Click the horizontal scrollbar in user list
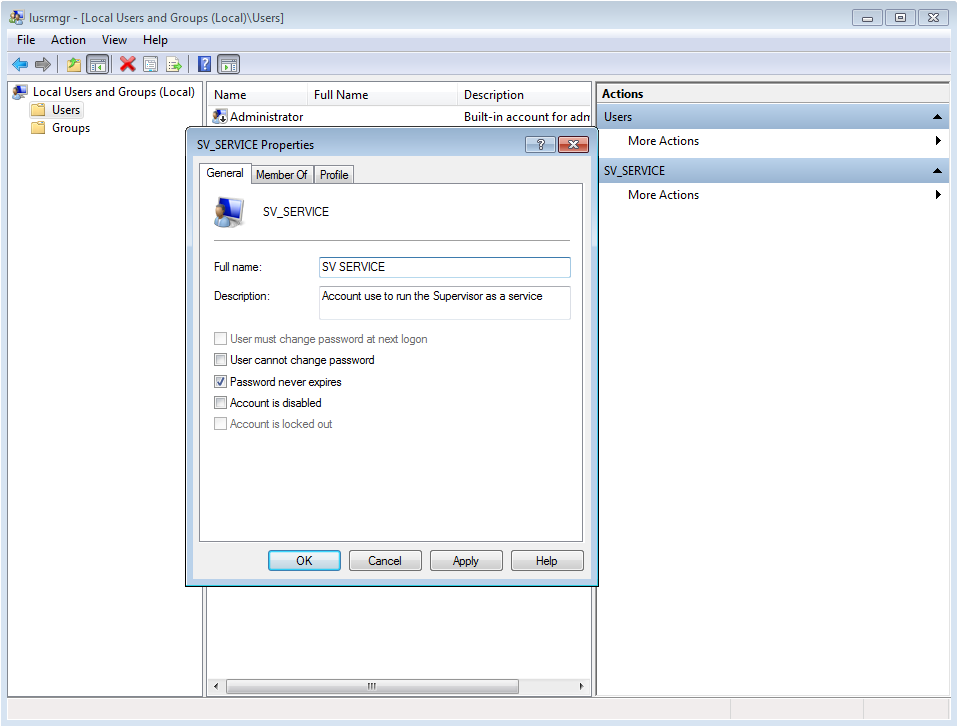 (x=372, y=687)
